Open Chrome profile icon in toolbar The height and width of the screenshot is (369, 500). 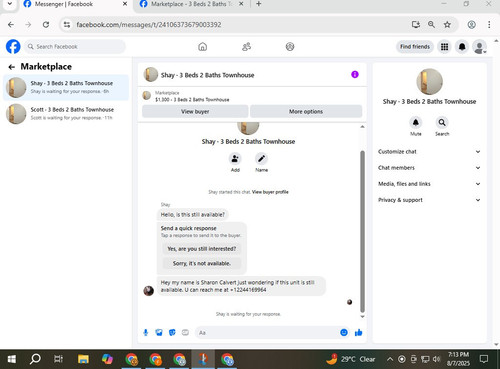(471, 24)
